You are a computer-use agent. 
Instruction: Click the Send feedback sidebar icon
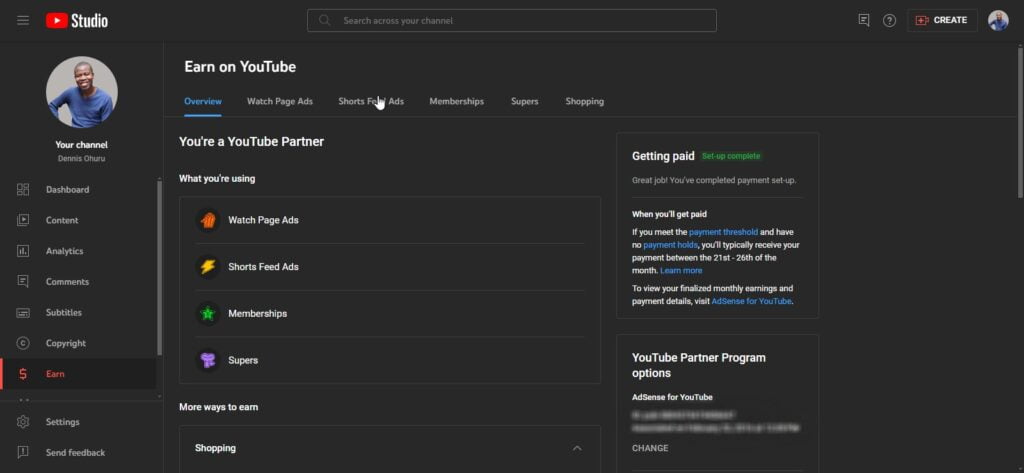[23, 452]
